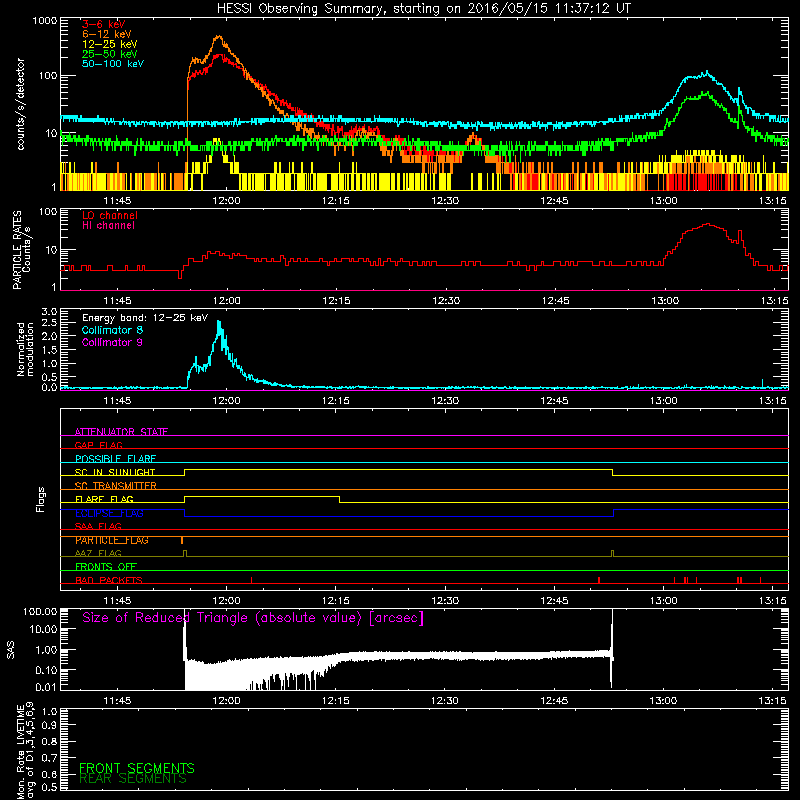Click the Size of Reduced Triangle caption
Viewport: 800px width, 800px height.
(253, 618)
